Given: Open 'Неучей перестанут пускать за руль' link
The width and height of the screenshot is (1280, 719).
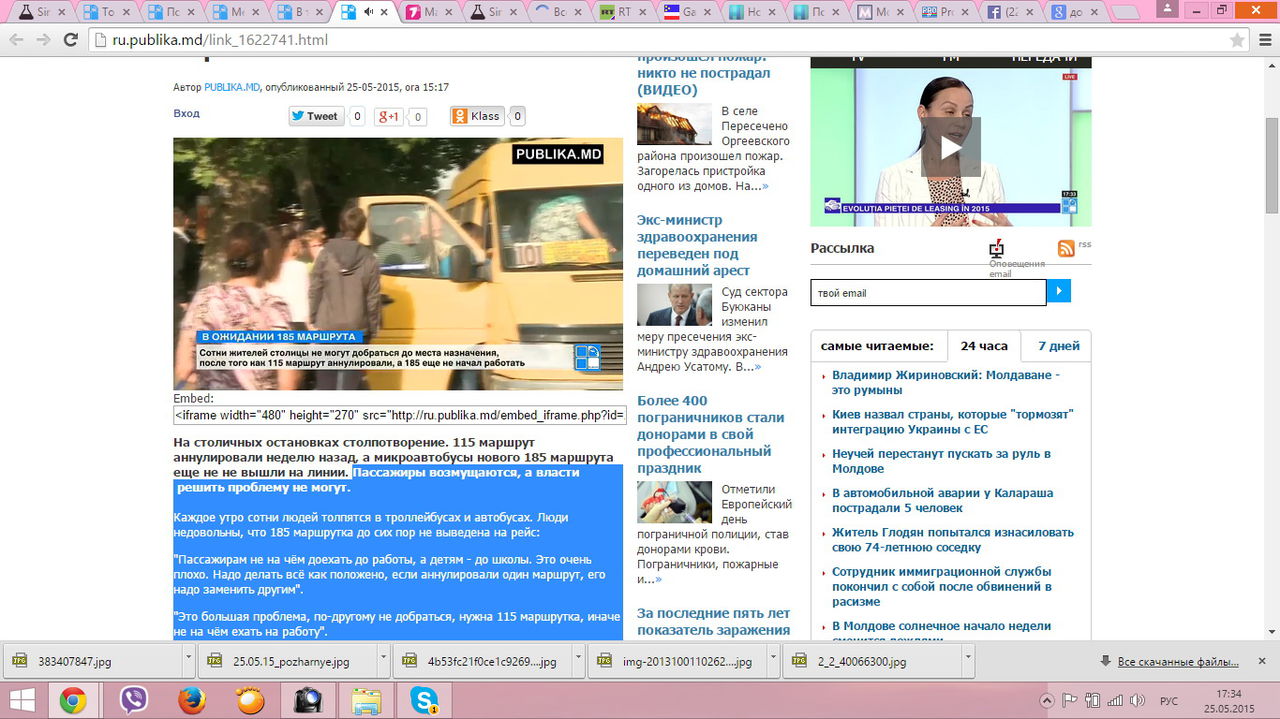Looking at the screenshot, I should tap(941, 461).
